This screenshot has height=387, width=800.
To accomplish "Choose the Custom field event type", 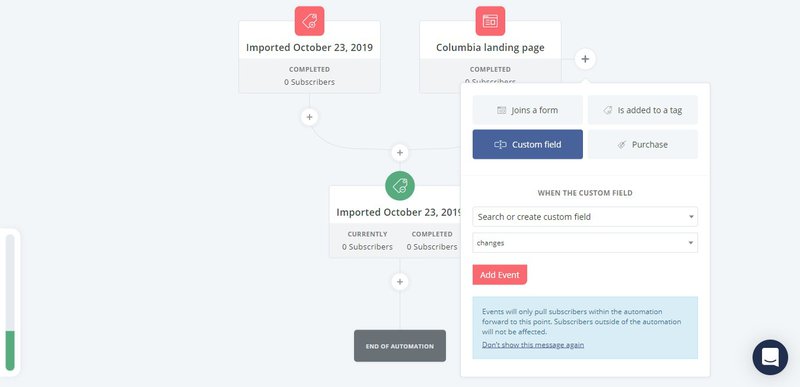I will coord(528,144).
